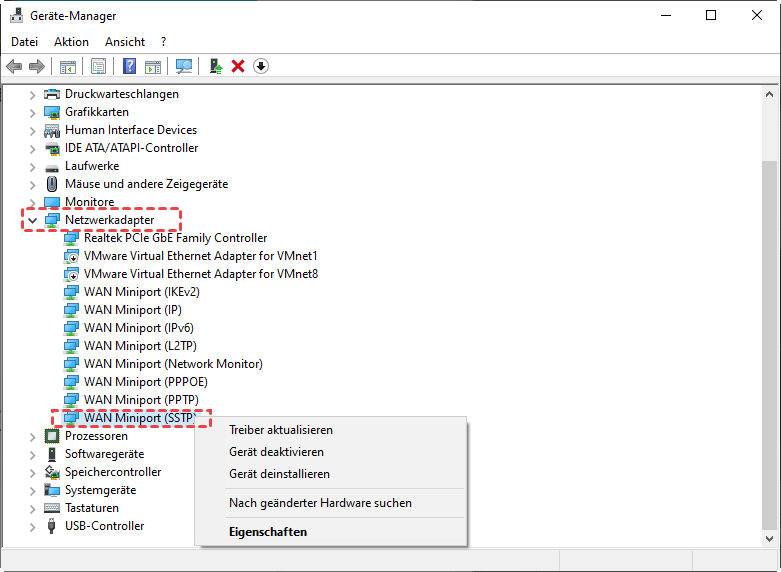Click the Realtek PCIe GbE Family Controller icon

coord(71,238)
